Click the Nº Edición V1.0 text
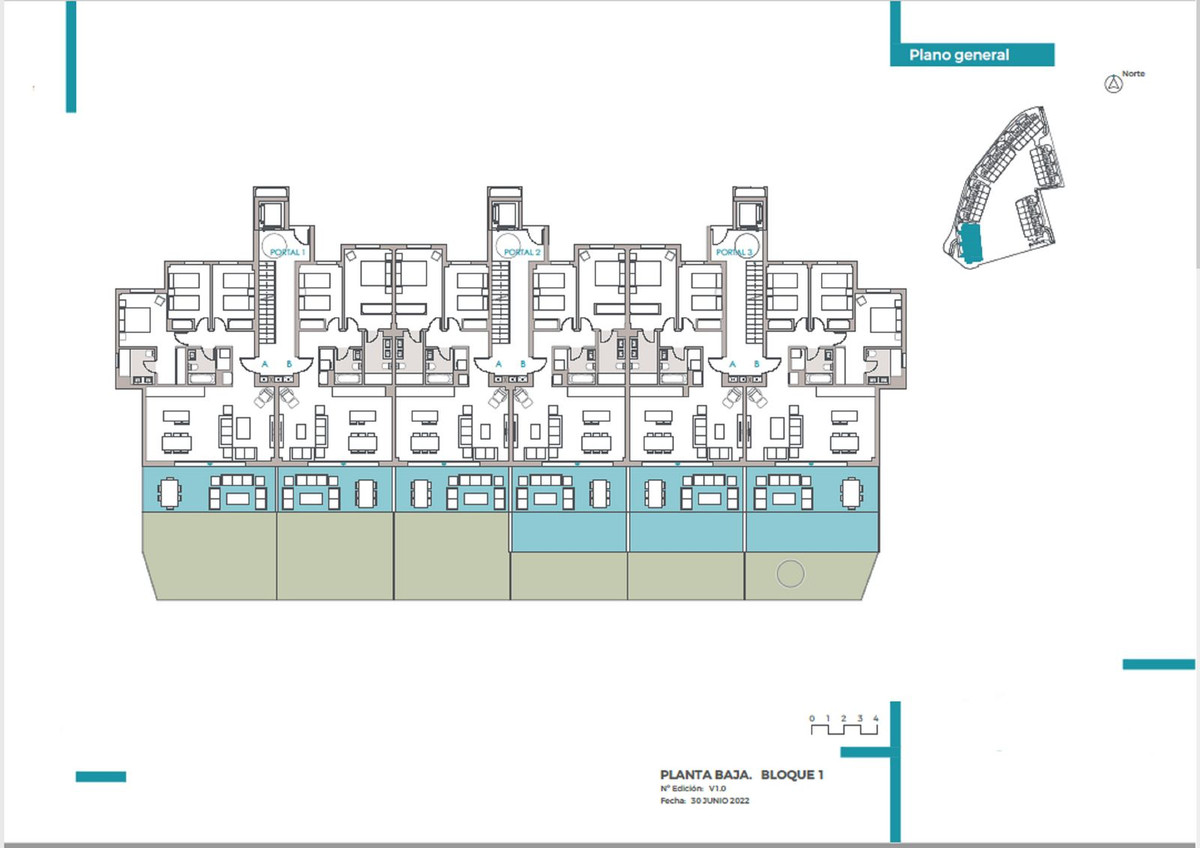 click(x=695, y=789)
